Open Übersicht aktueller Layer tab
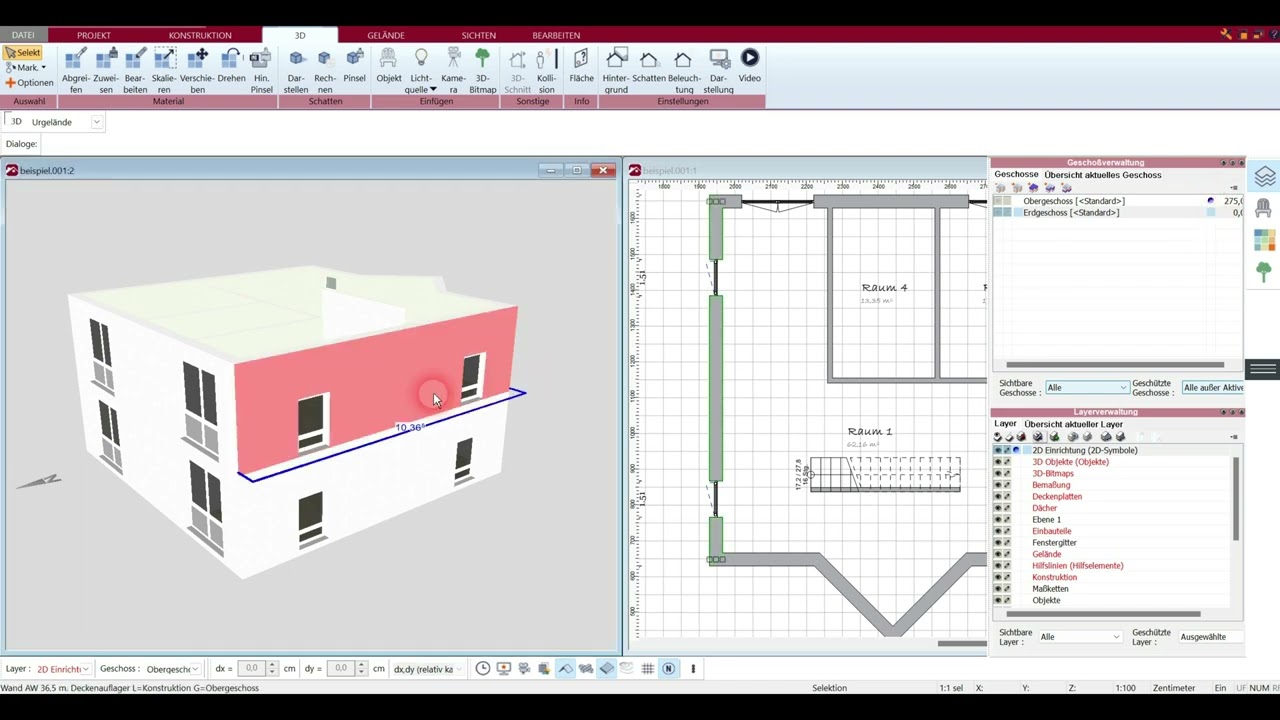This screenshot has width=1280, height=720. 1074,424
